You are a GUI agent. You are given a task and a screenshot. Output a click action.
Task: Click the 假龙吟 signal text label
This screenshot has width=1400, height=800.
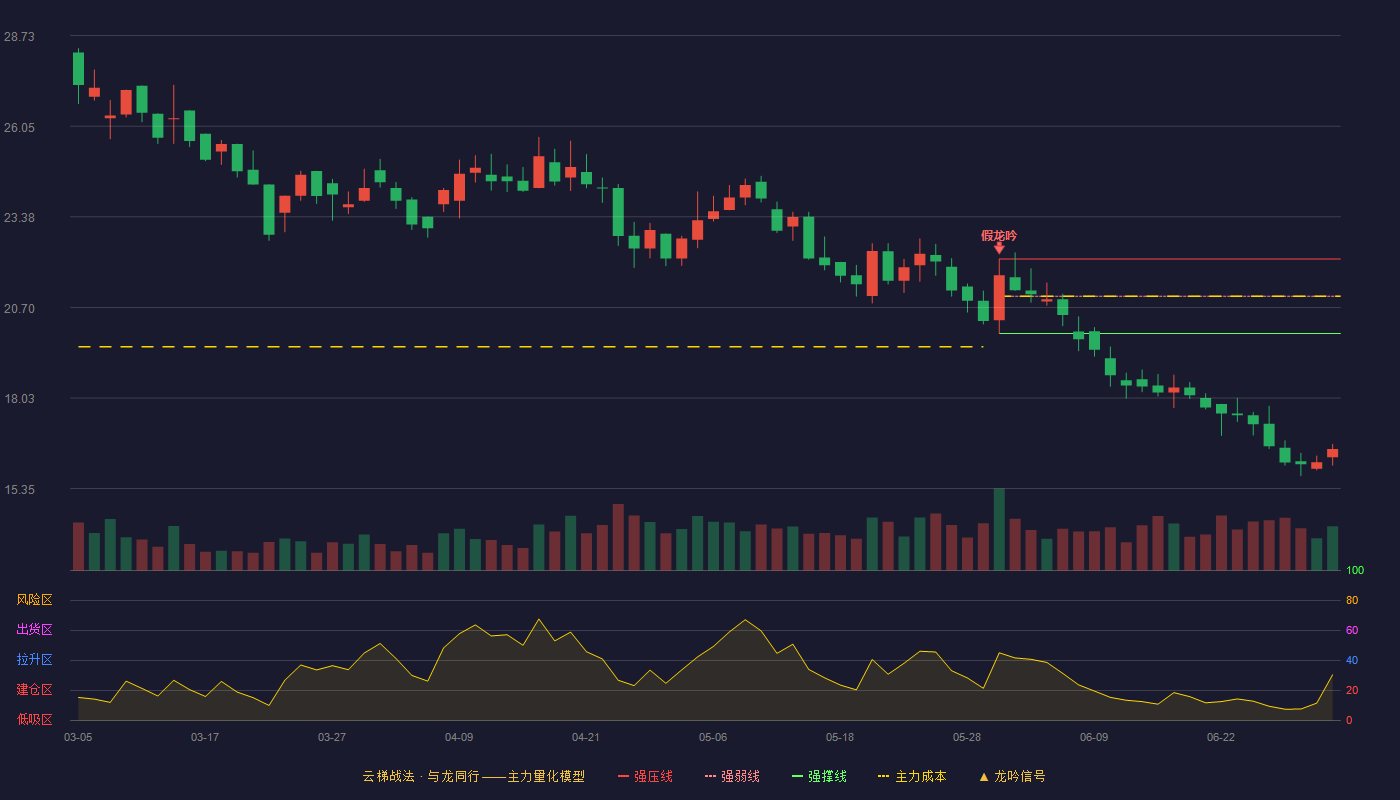(x=999, y=236)
